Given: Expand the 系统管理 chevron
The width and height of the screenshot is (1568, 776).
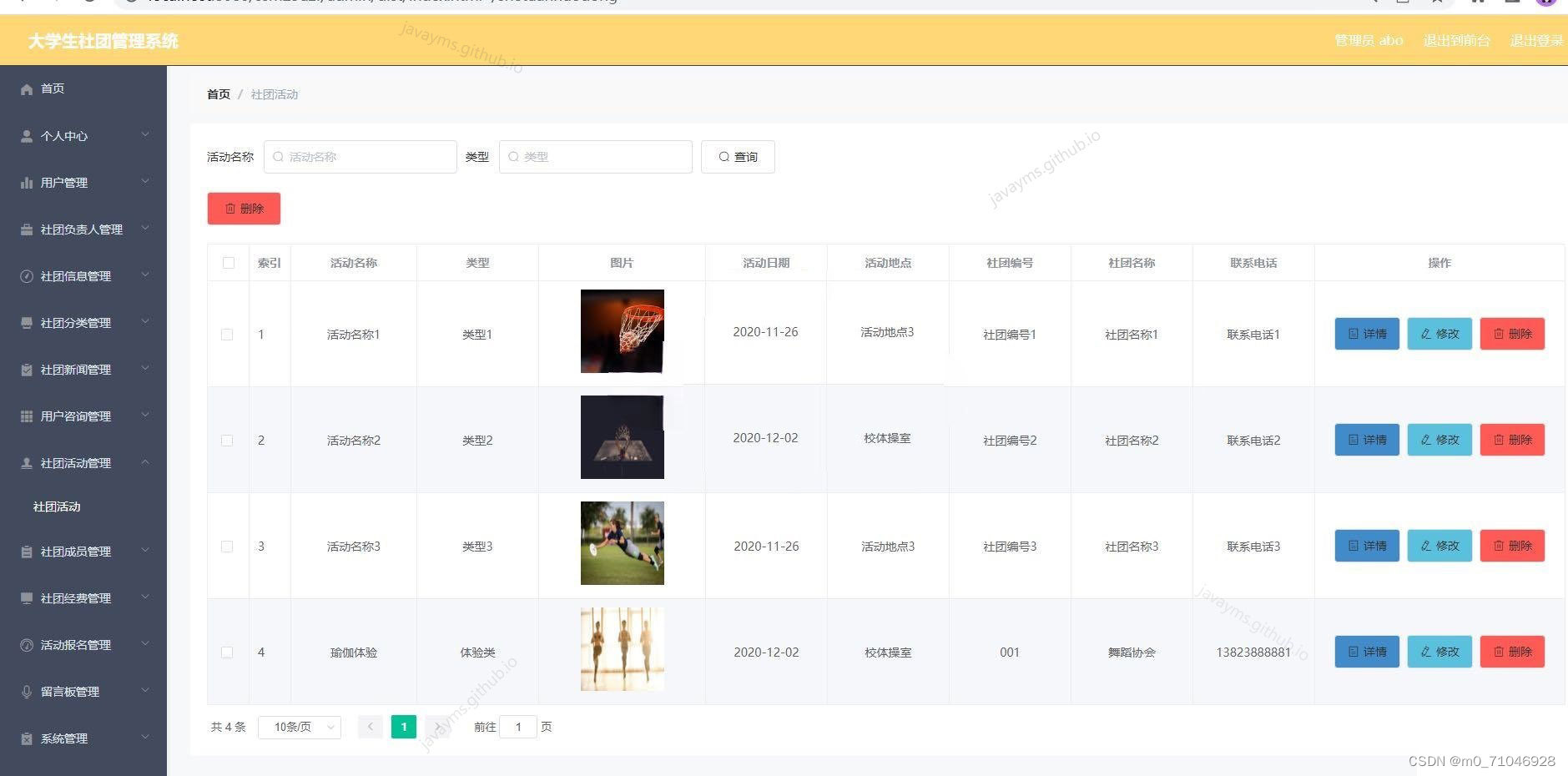Looking at the screenshot, I should click(145, 737).
